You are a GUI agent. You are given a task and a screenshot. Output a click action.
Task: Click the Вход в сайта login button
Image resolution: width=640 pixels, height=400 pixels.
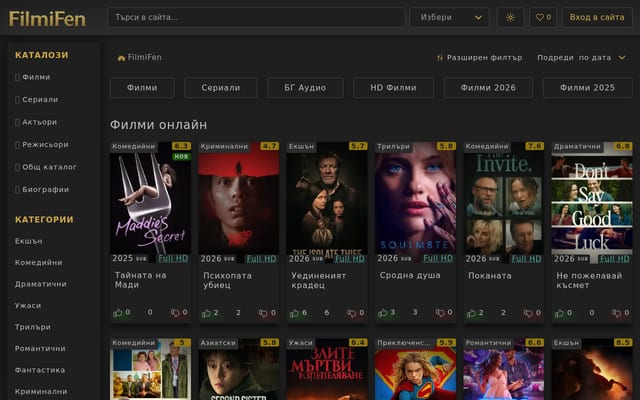(597, 18)
